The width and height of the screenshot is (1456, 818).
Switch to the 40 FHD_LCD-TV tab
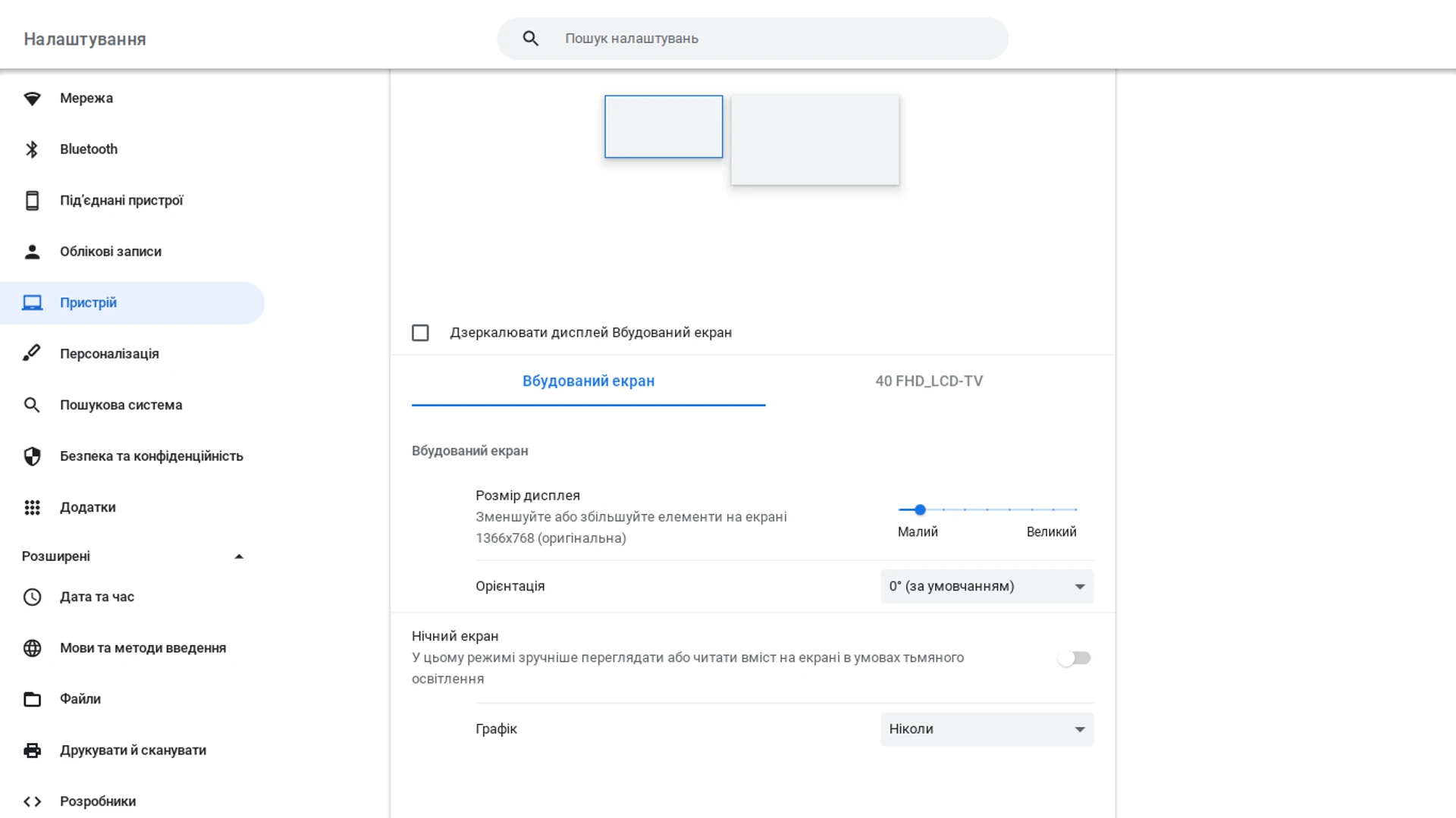point(928,381)
